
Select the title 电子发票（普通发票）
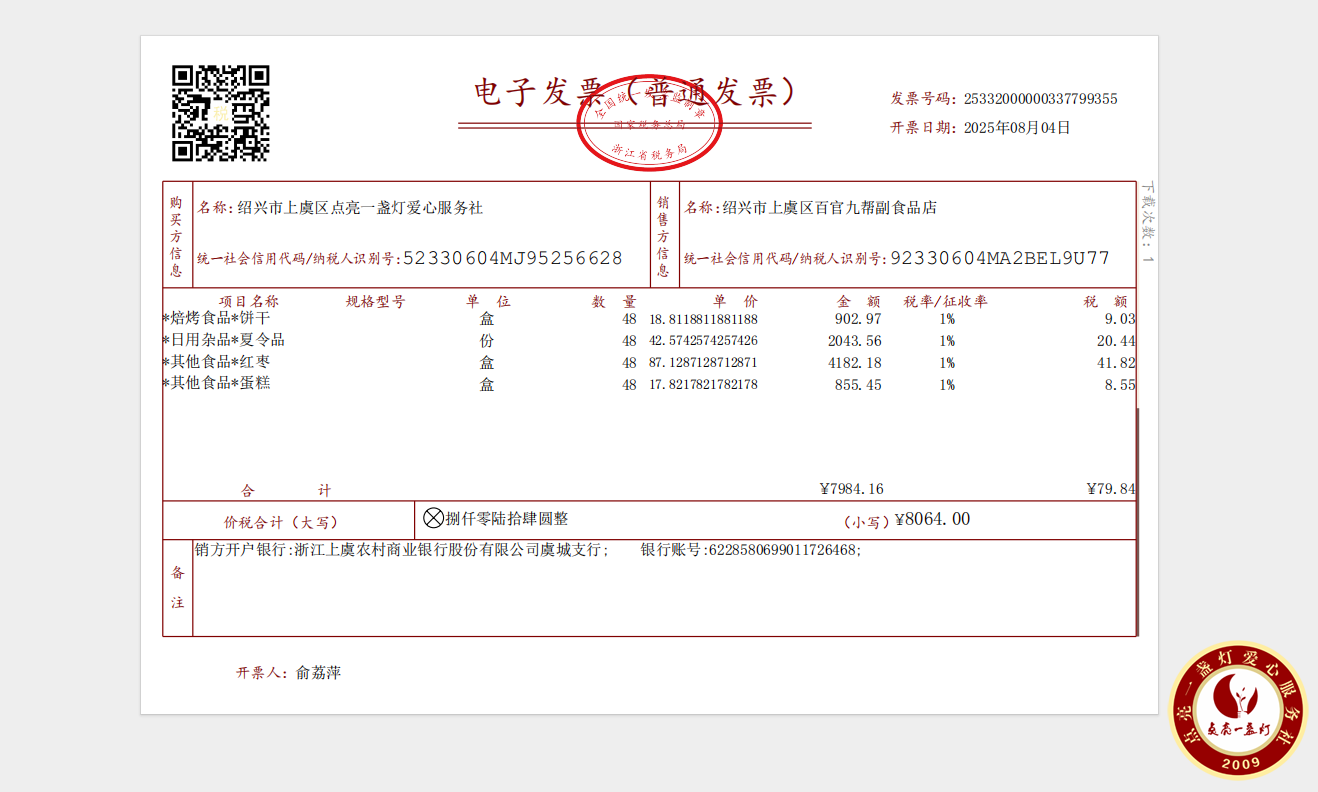coord(636,92)
